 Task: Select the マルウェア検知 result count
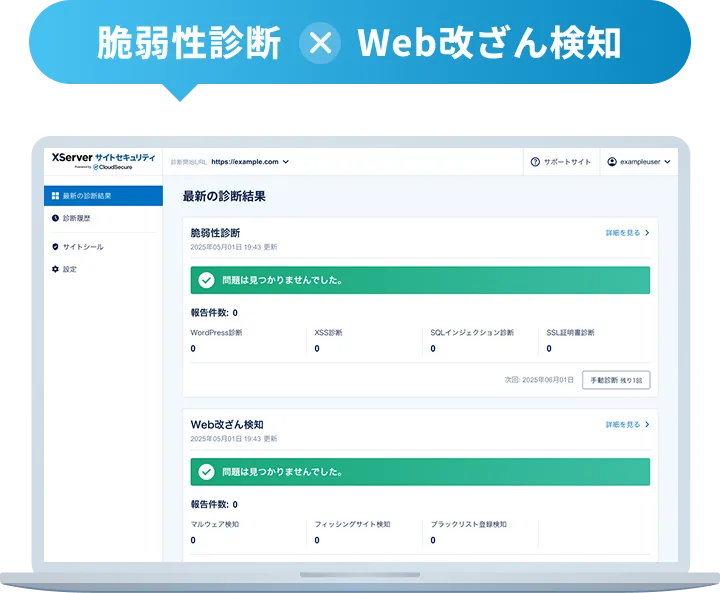click(193, 540)
